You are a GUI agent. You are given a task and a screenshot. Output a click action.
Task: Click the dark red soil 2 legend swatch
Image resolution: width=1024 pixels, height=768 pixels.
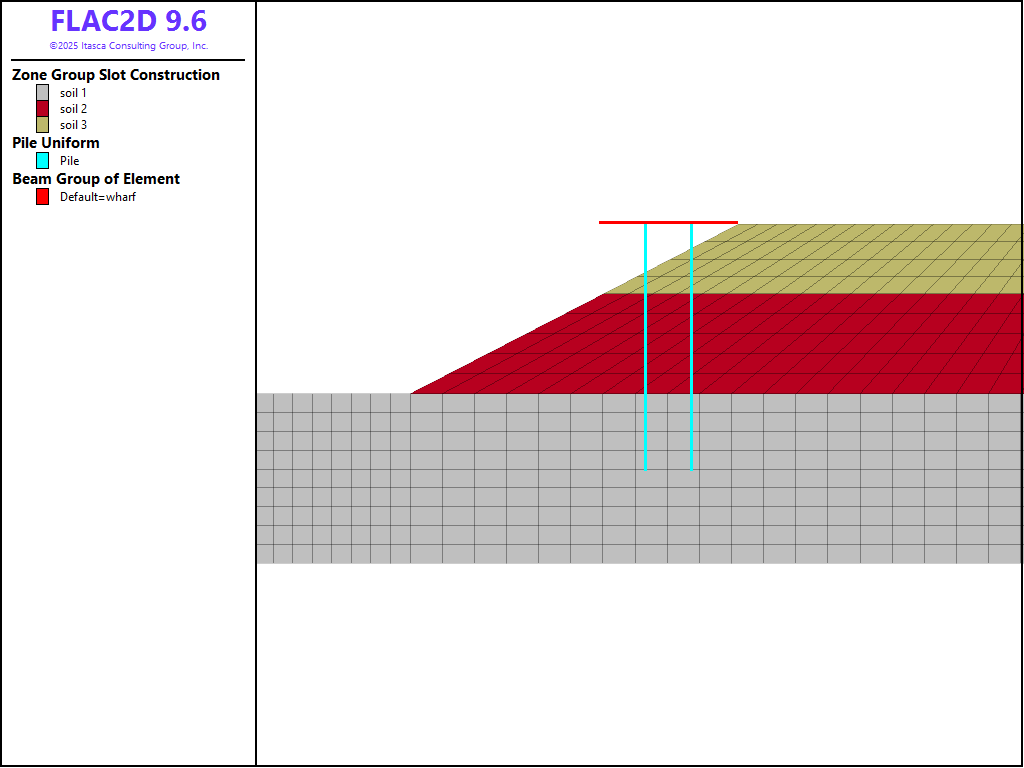click(42, 109)
